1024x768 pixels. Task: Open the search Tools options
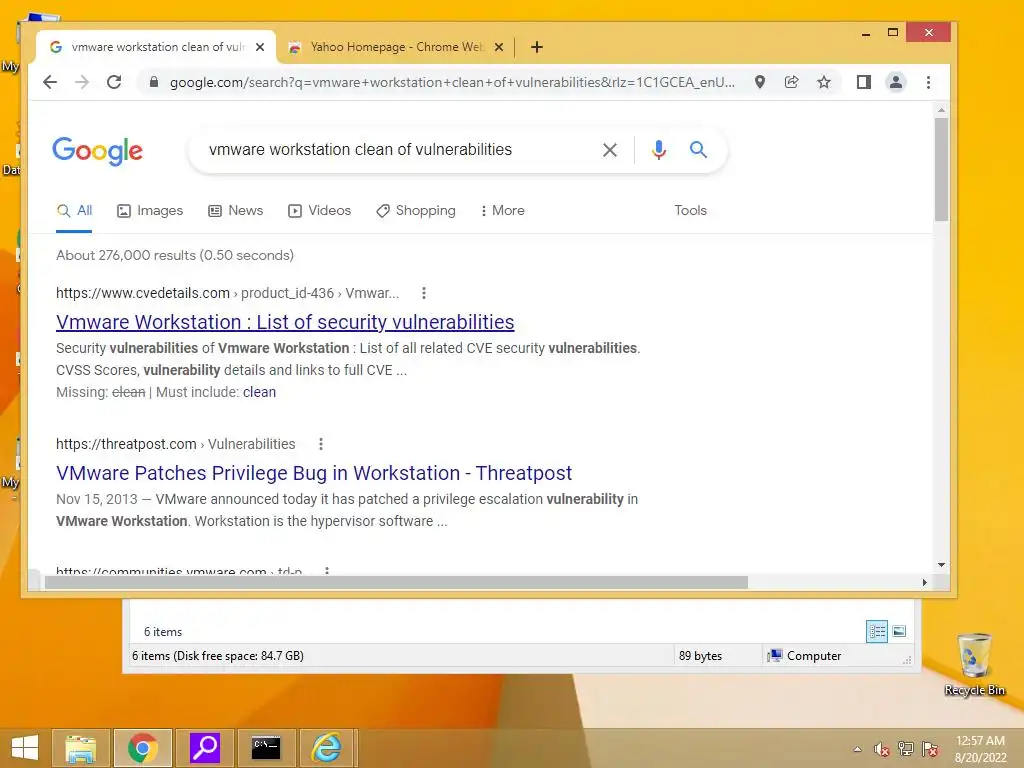click(690, 210)
